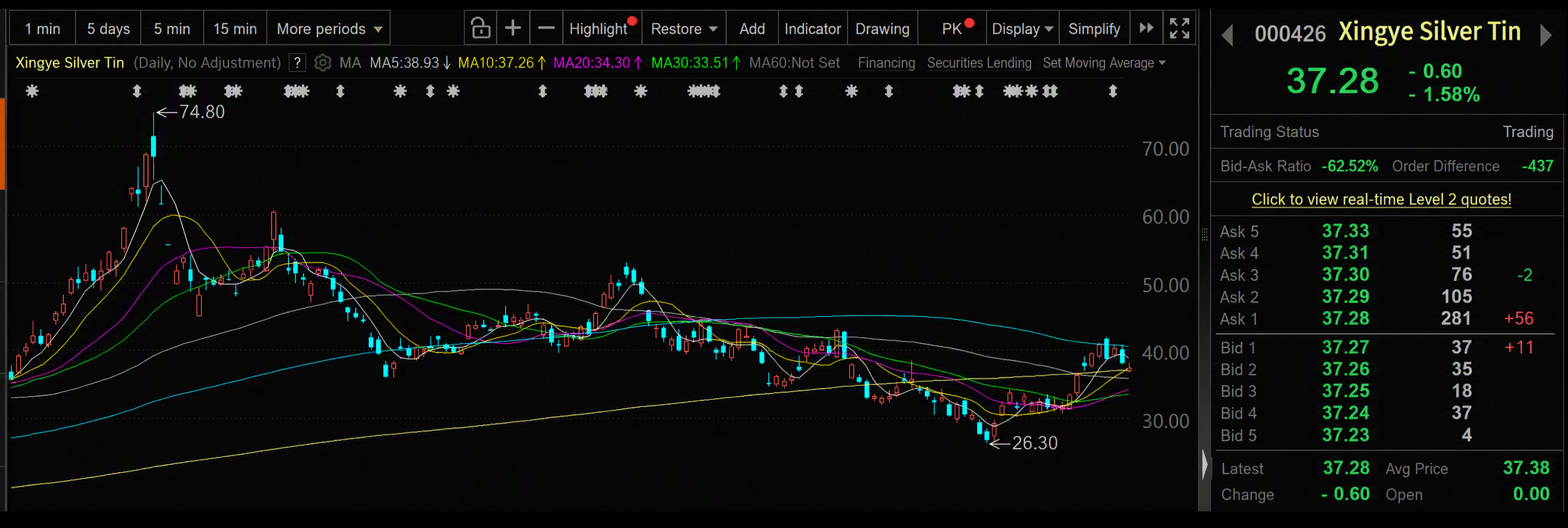This screenshot has width=1568, height=528.
Task: Click the MA5:38.93 indicator label
Action: tap(410, 63)
